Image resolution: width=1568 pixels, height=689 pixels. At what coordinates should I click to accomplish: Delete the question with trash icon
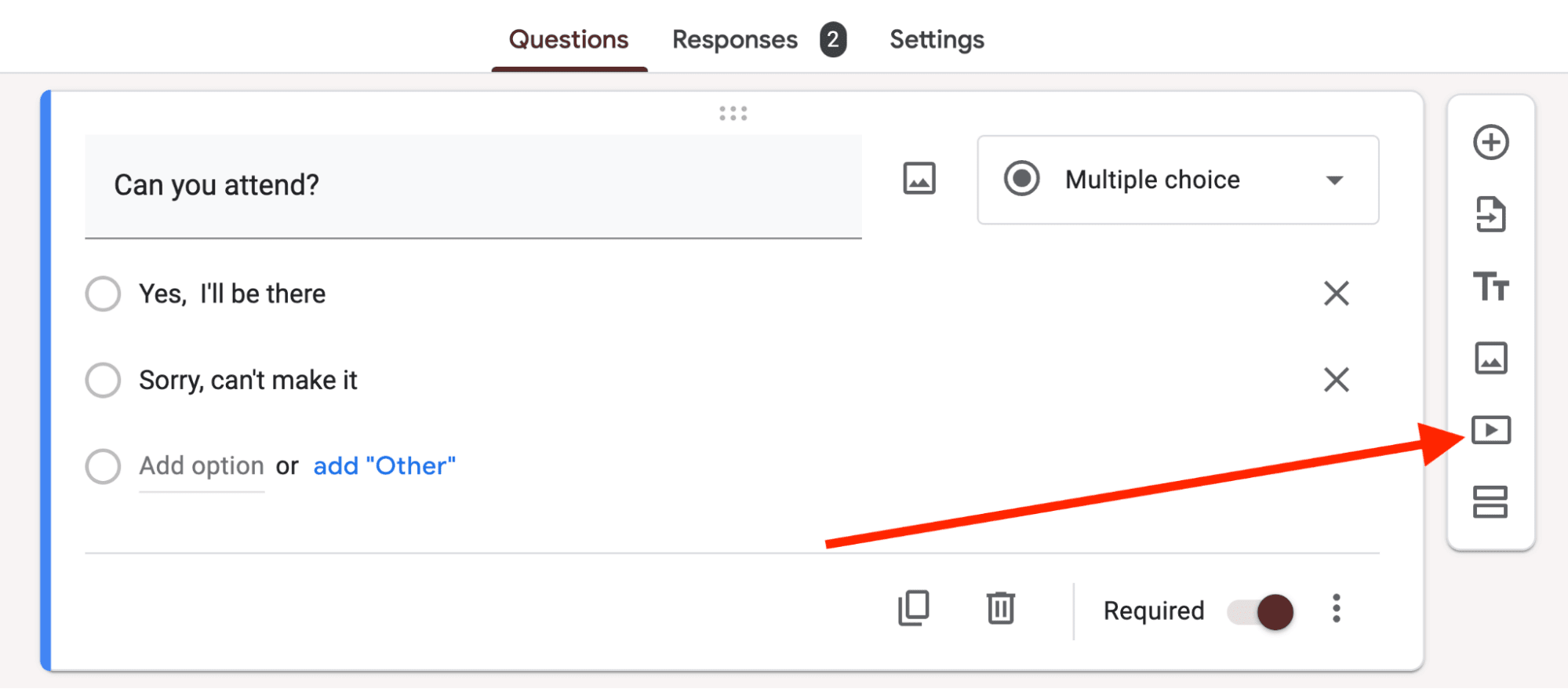coord(999,609)
